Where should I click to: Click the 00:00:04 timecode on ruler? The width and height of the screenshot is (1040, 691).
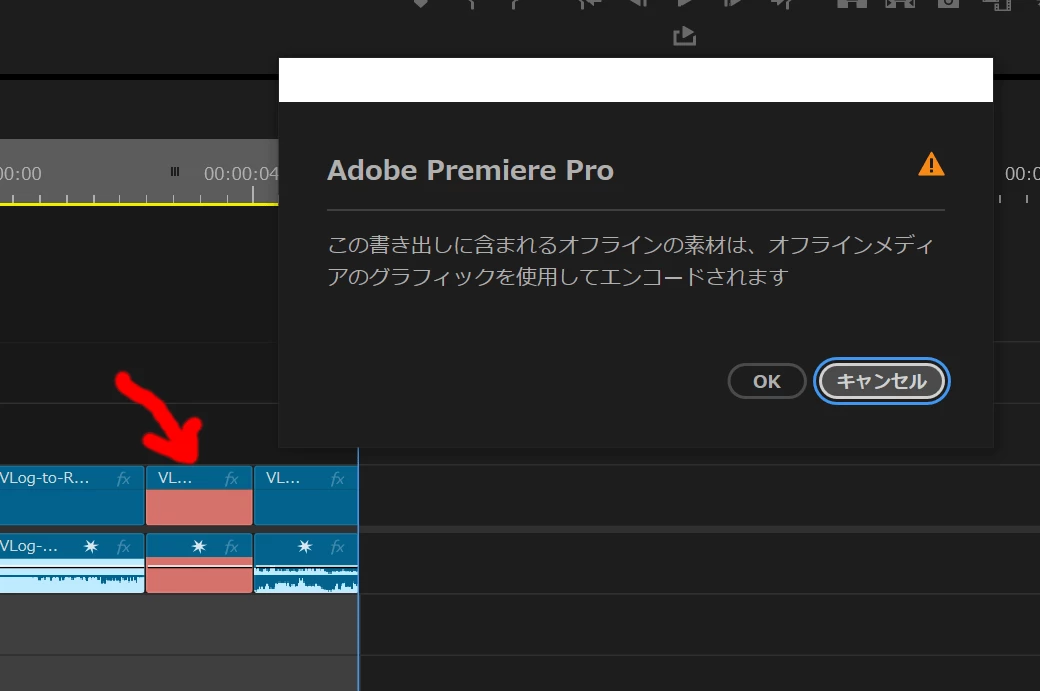(241, 174)
